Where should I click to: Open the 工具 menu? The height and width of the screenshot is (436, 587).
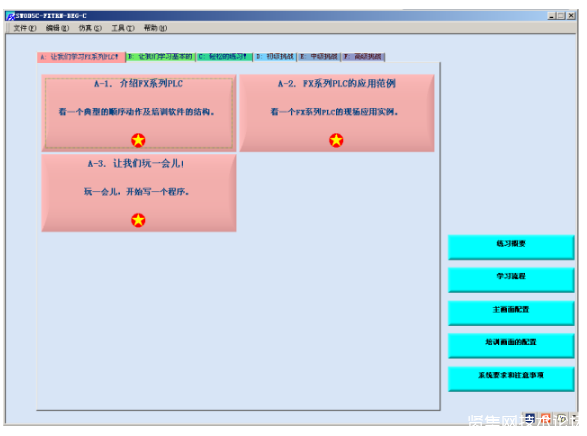123,28
